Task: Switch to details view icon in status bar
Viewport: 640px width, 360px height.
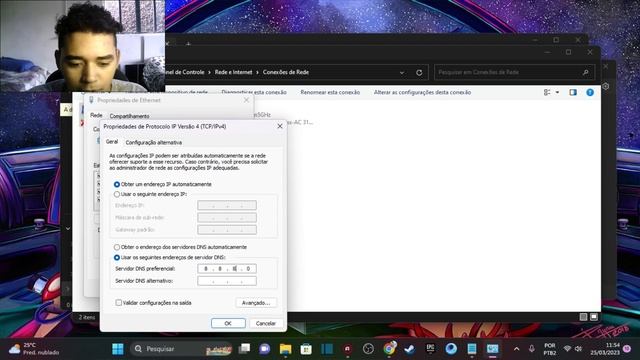Action: [x=583, y=317]
